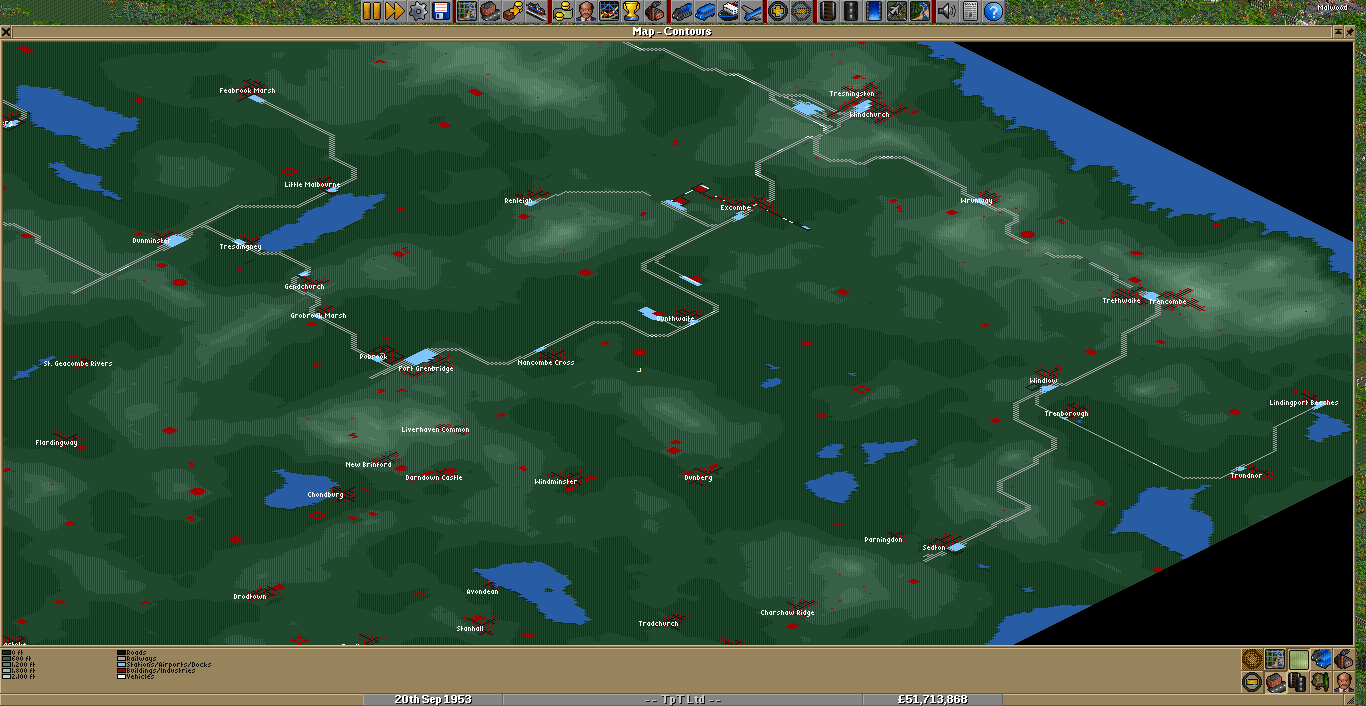Open company finances coins icon
The image size is (1366, 706).
click(x=563, y=12)
